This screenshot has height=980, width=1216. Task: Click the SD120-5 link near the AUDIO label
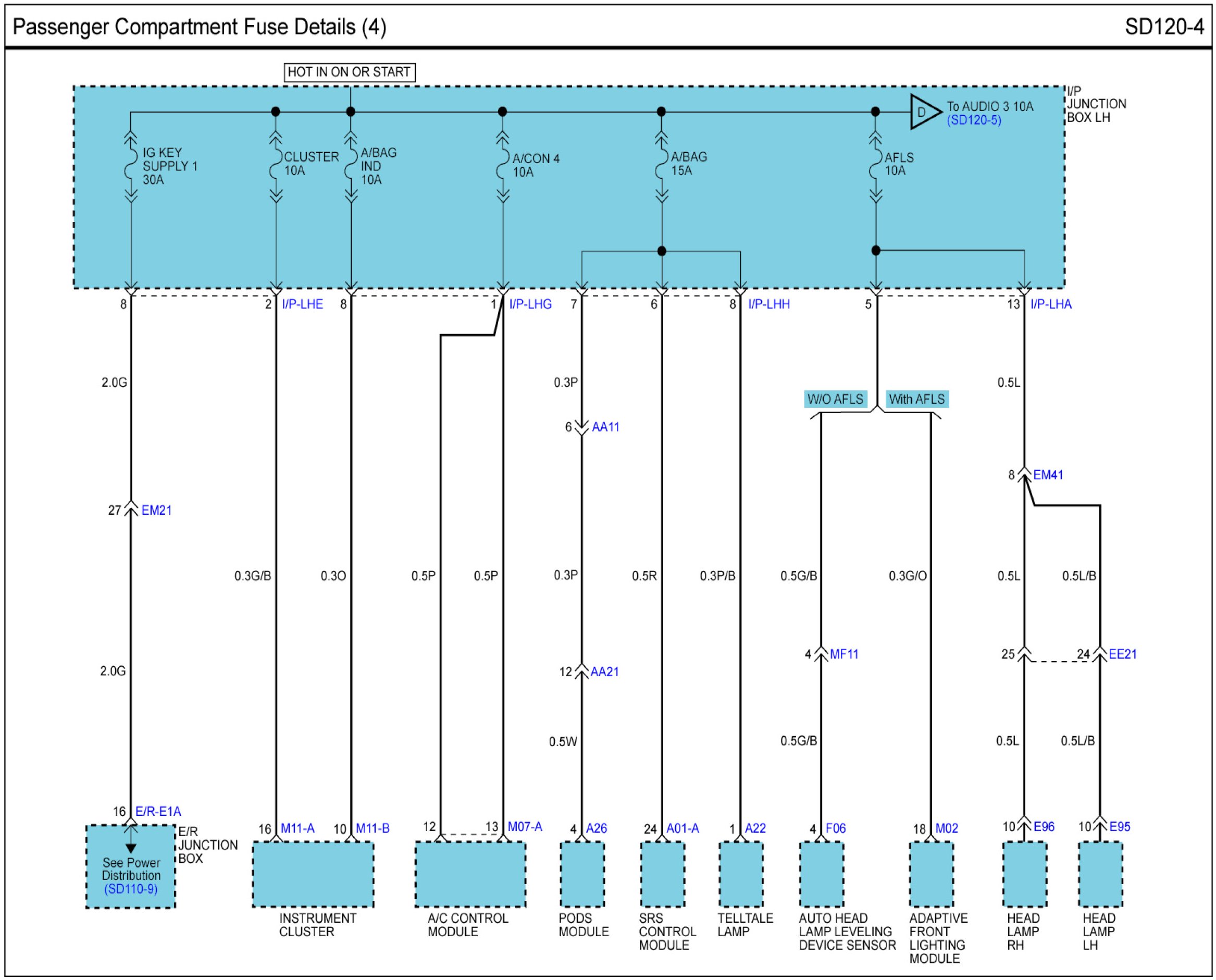point(973,120)
